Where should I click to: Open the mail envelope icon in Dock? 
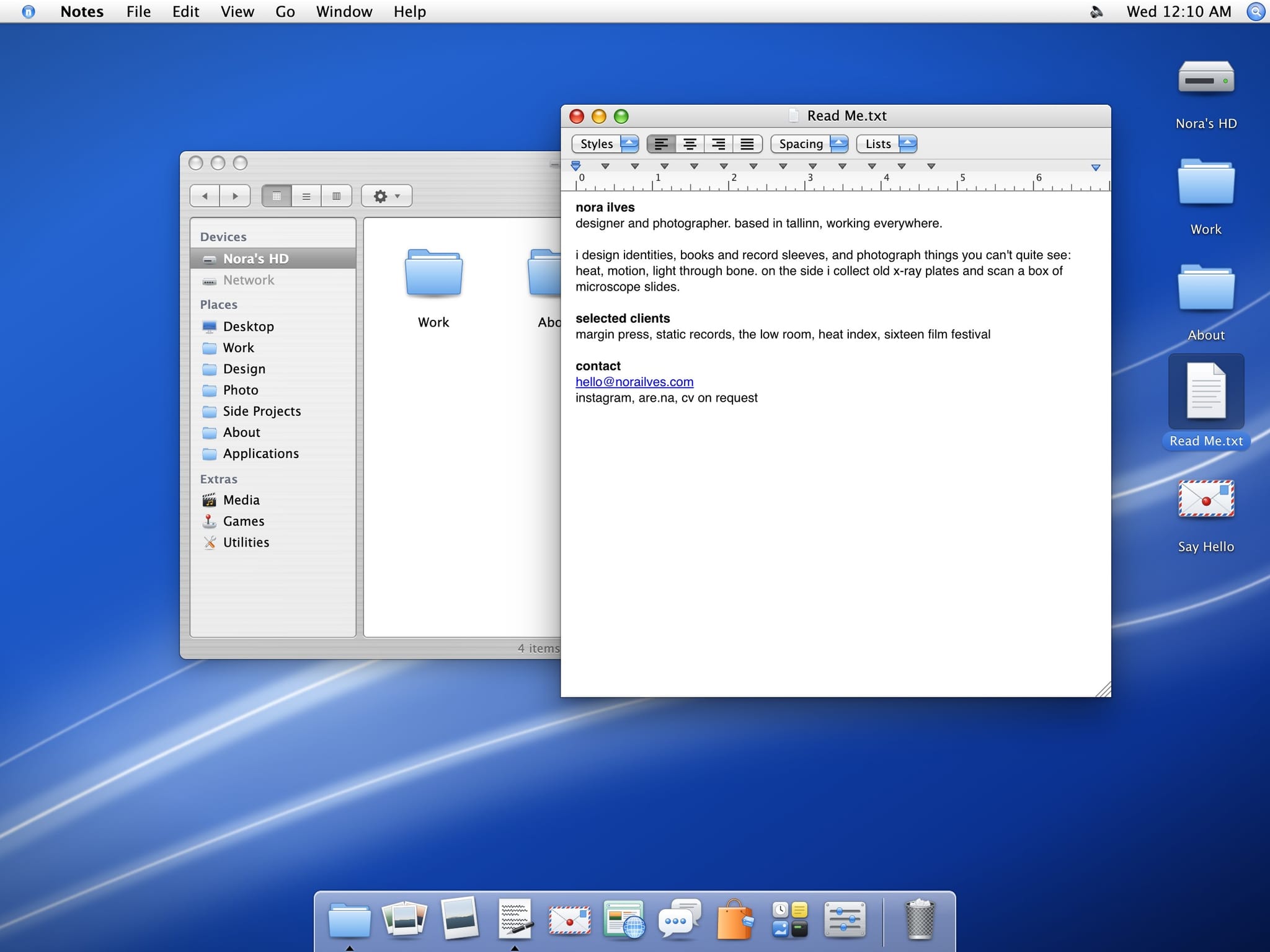click(569, 920)
